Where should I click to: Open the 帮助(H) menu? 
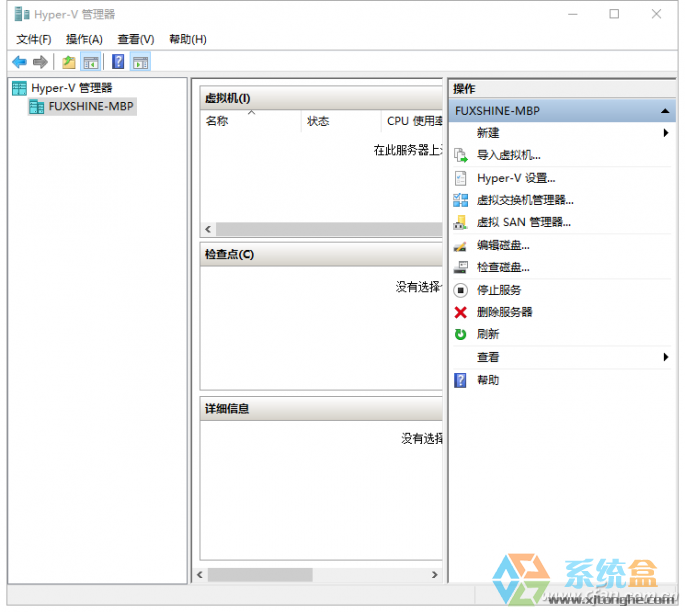click(188, 39)
